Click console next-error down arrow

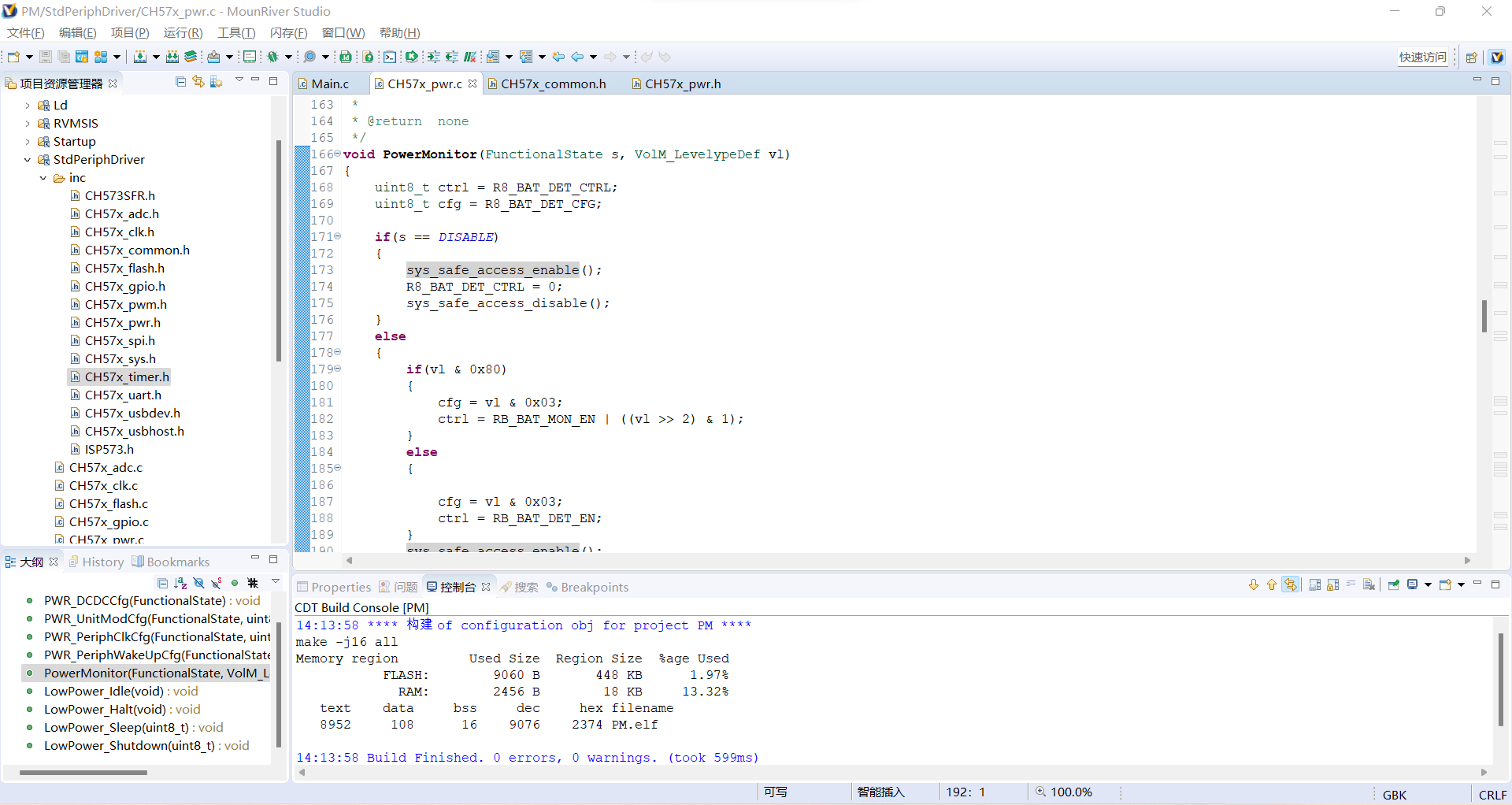[1254, 584]
